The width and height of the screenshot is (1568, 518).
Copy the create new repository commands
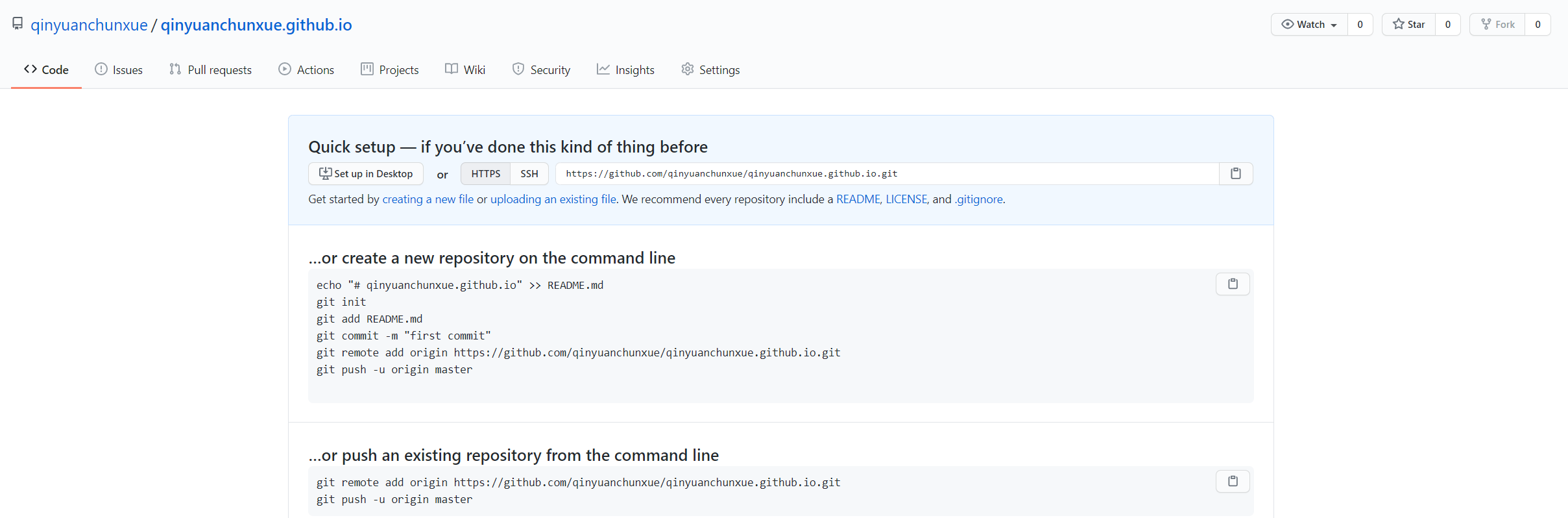tap(1233, 284)
